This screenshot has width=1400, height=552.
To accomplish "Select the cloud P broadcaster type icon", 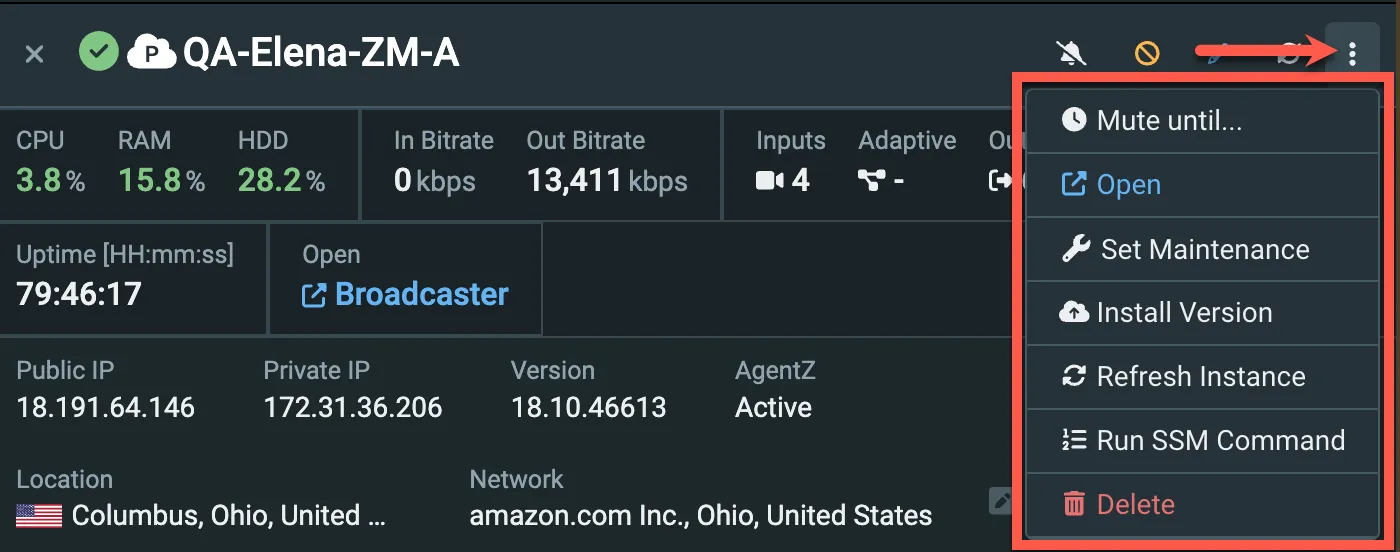I will click(152, 52).
